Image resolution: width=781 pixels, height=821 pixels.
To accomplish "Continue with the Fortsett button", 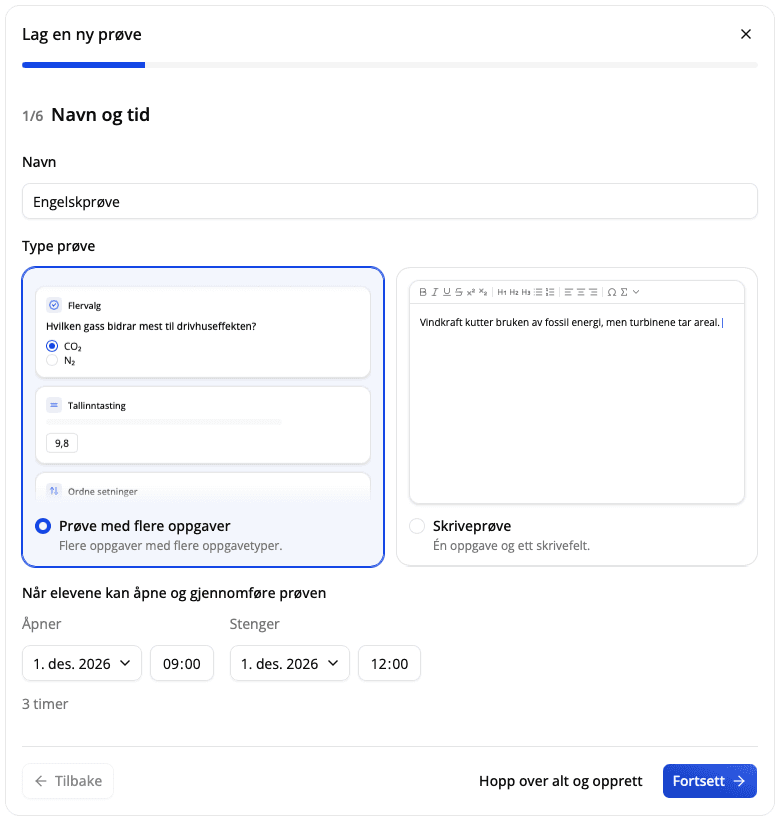I will click(x=709, y=781).
